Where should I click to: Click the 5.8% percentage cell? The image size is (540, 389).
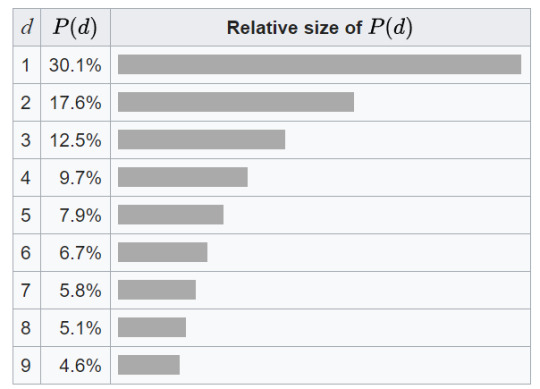coord(75,290)
